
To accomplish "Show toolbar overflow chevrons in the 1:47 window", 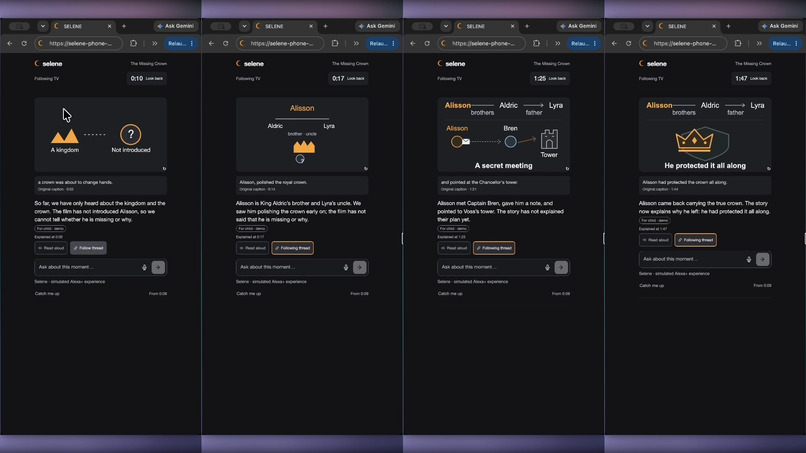I will pos(759,44).
